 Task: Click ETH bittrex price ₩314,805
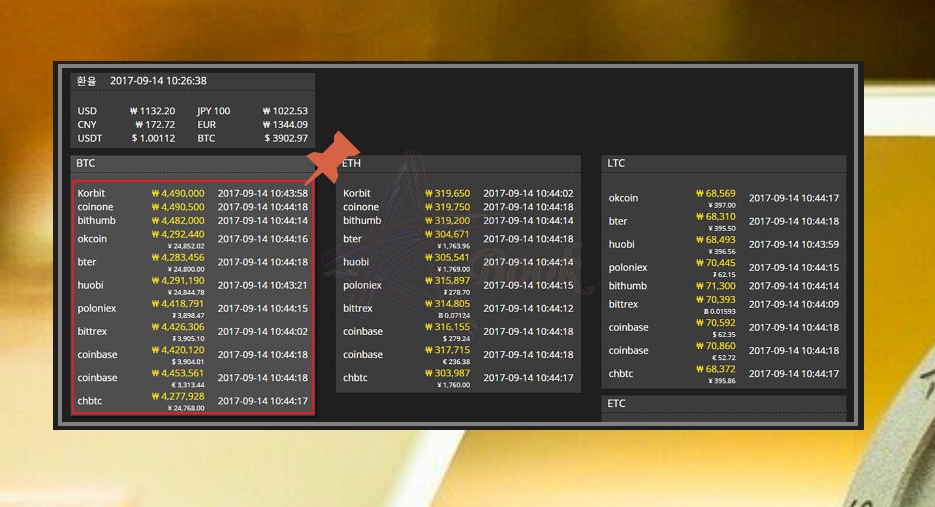(447, 304)
